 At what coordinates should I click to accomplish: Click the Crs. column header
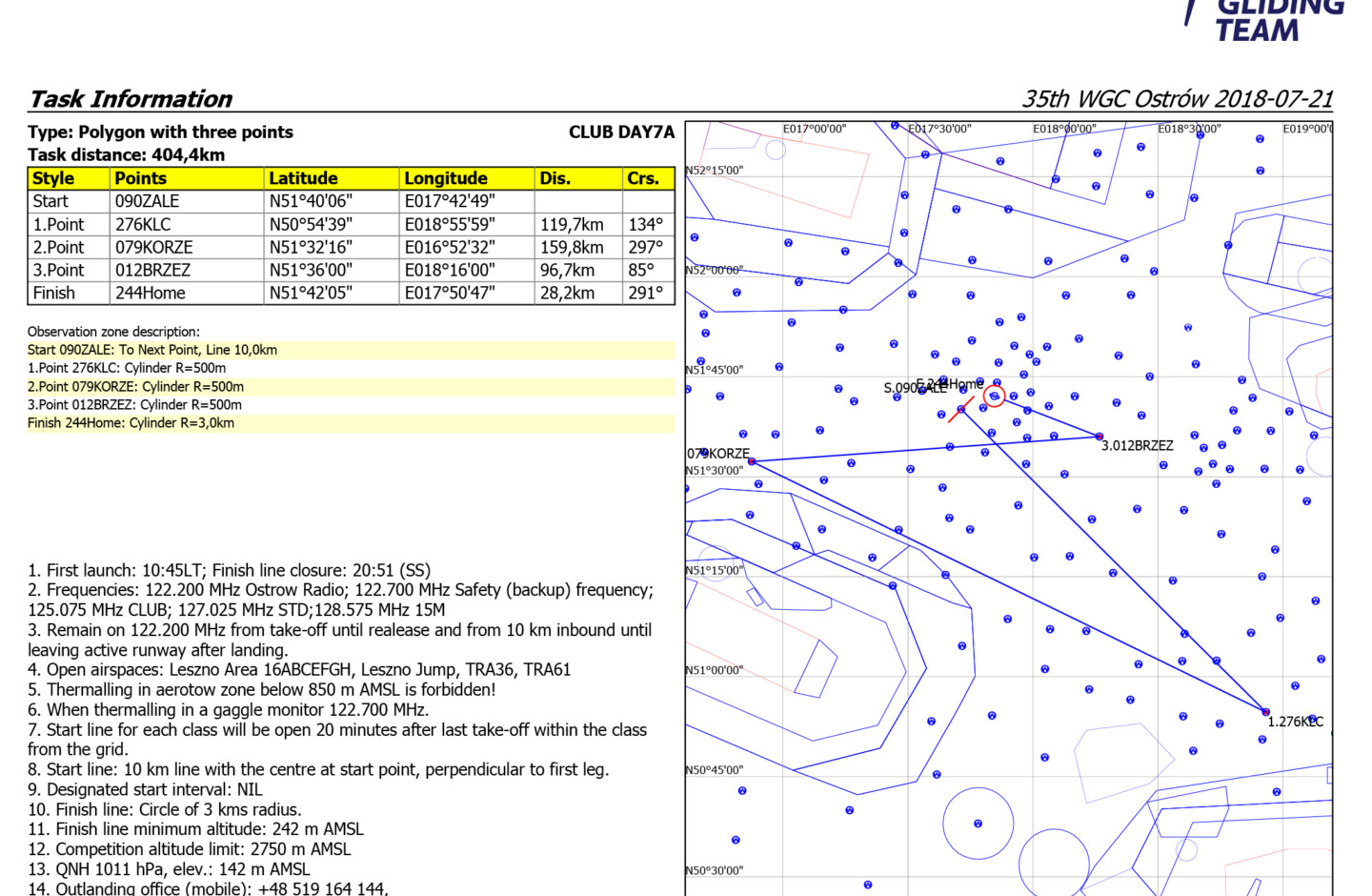[642, 178]
